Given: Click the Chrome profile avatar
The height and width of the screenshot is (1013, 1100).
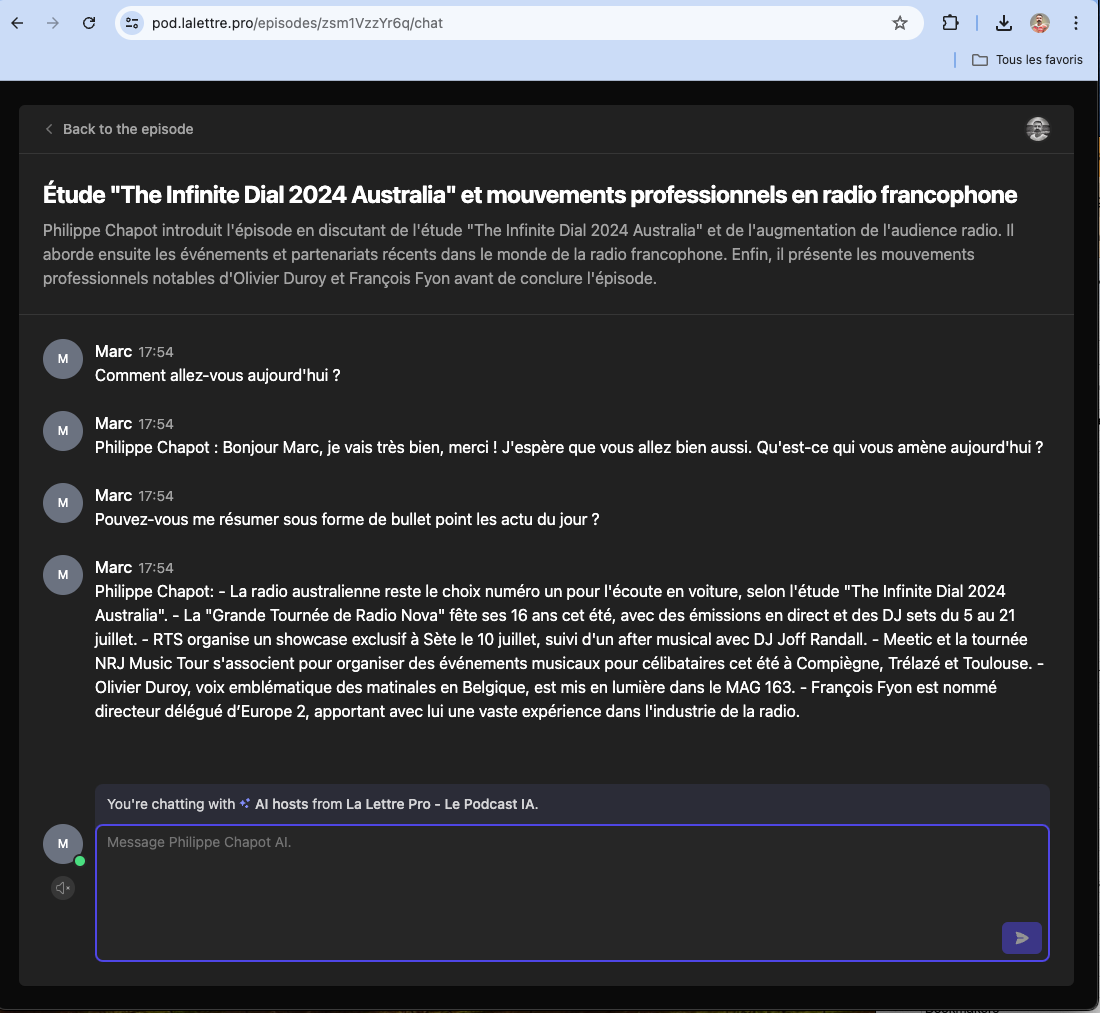Looking at the screenshot, I should click(x=1040, y=23).
